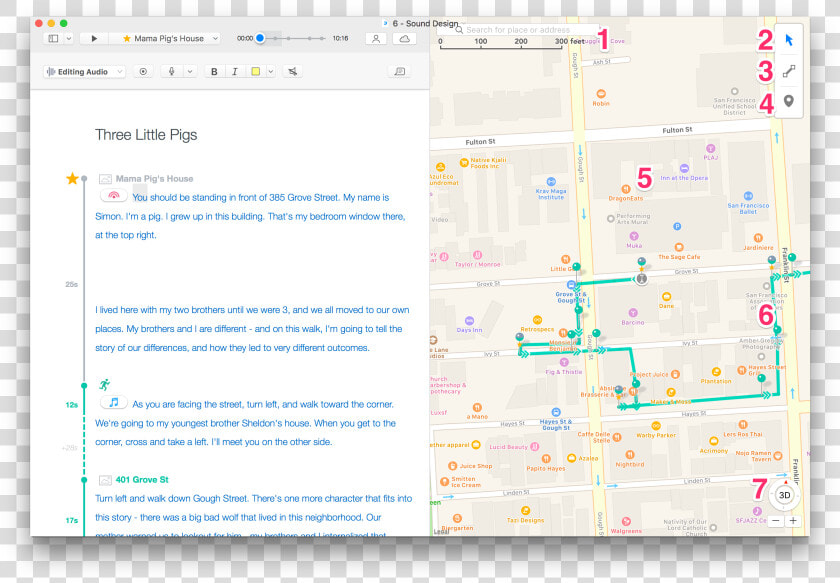Open the 401 Grove St section heading
This screenshot has width=840, height=583.
click(142, 480)
